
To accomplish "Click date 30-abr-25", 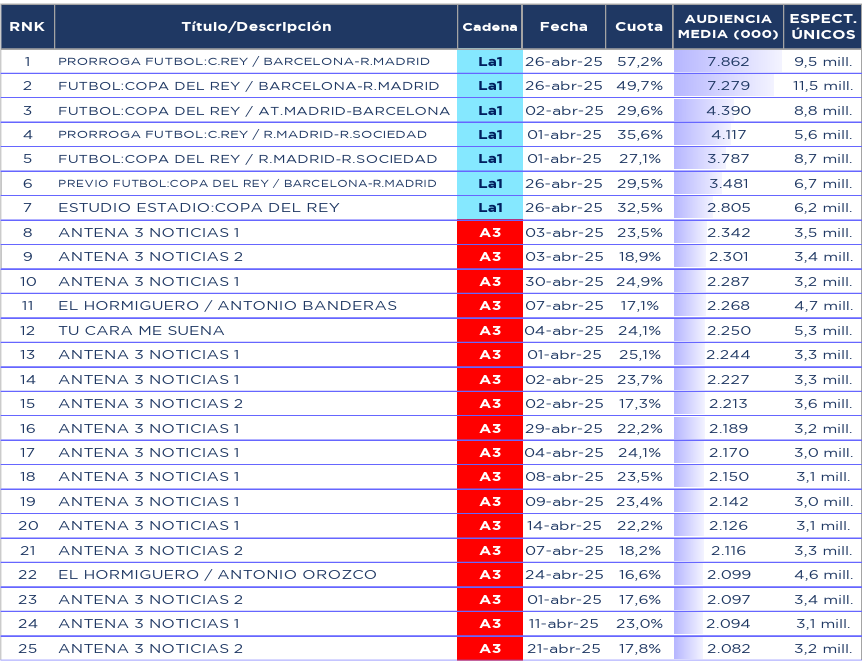I will pos(564,282).
